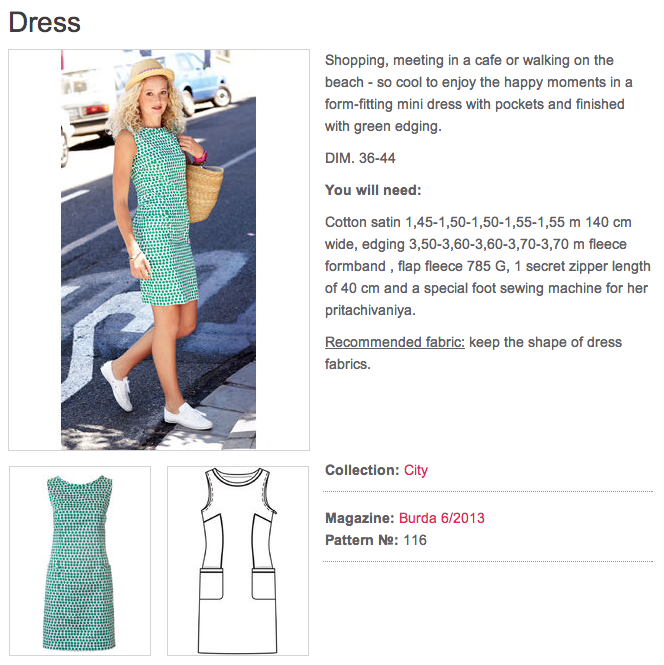Click the neckline of the line drawing
664x665 pixels.
tap(238, 477)
